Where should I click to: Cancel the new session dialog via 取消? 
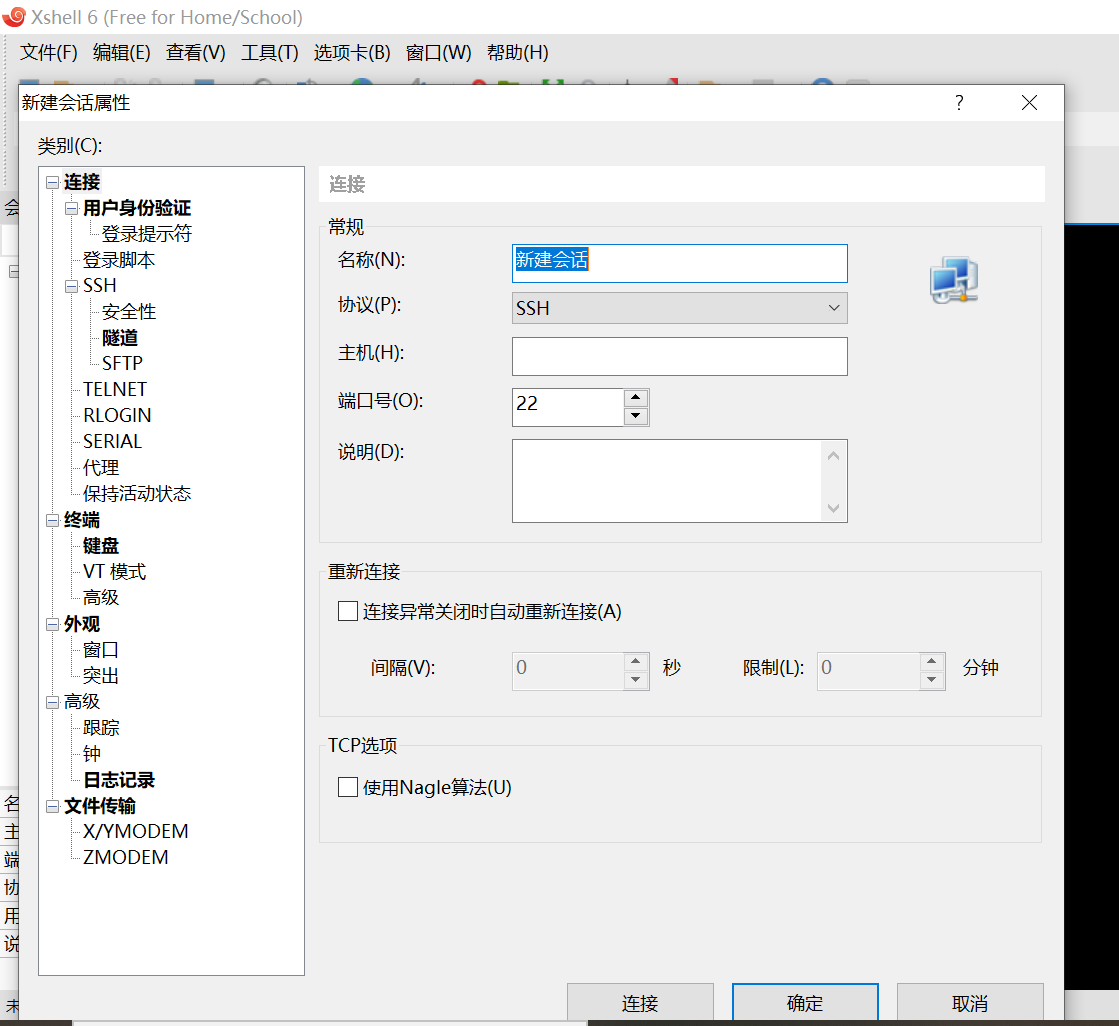click(969, 1003)
